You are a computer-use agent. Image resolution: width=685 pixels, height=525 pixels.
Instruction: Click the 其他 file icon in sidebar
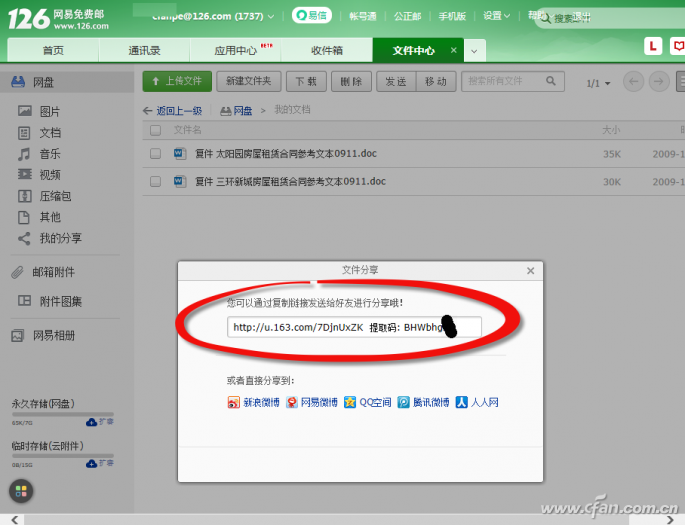coord(24,217)
